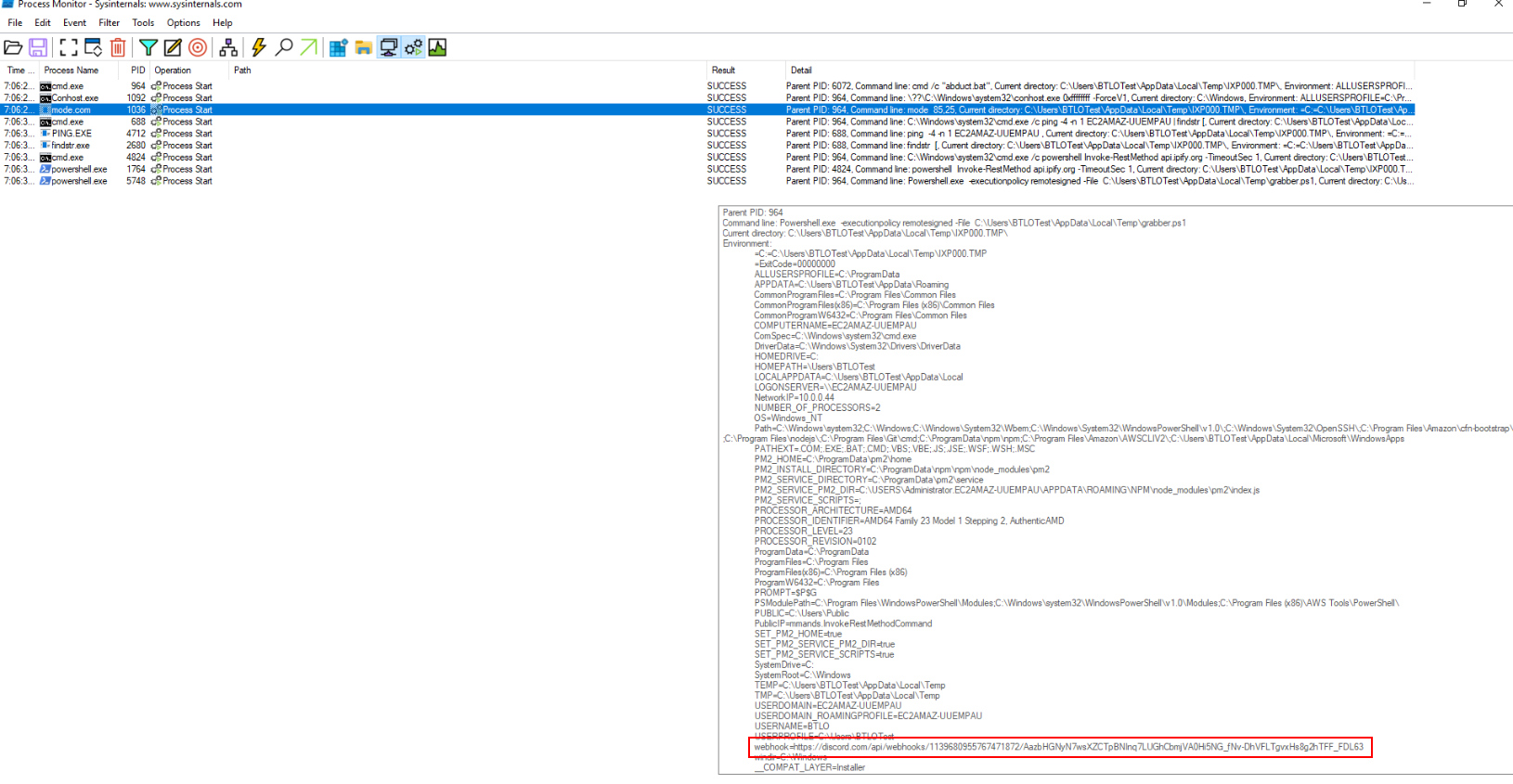This screenshot has height=784, width=1513.
Task: Click the SUCCESS result for cmd.exe PID 964
Action: (x=727, y=86)
